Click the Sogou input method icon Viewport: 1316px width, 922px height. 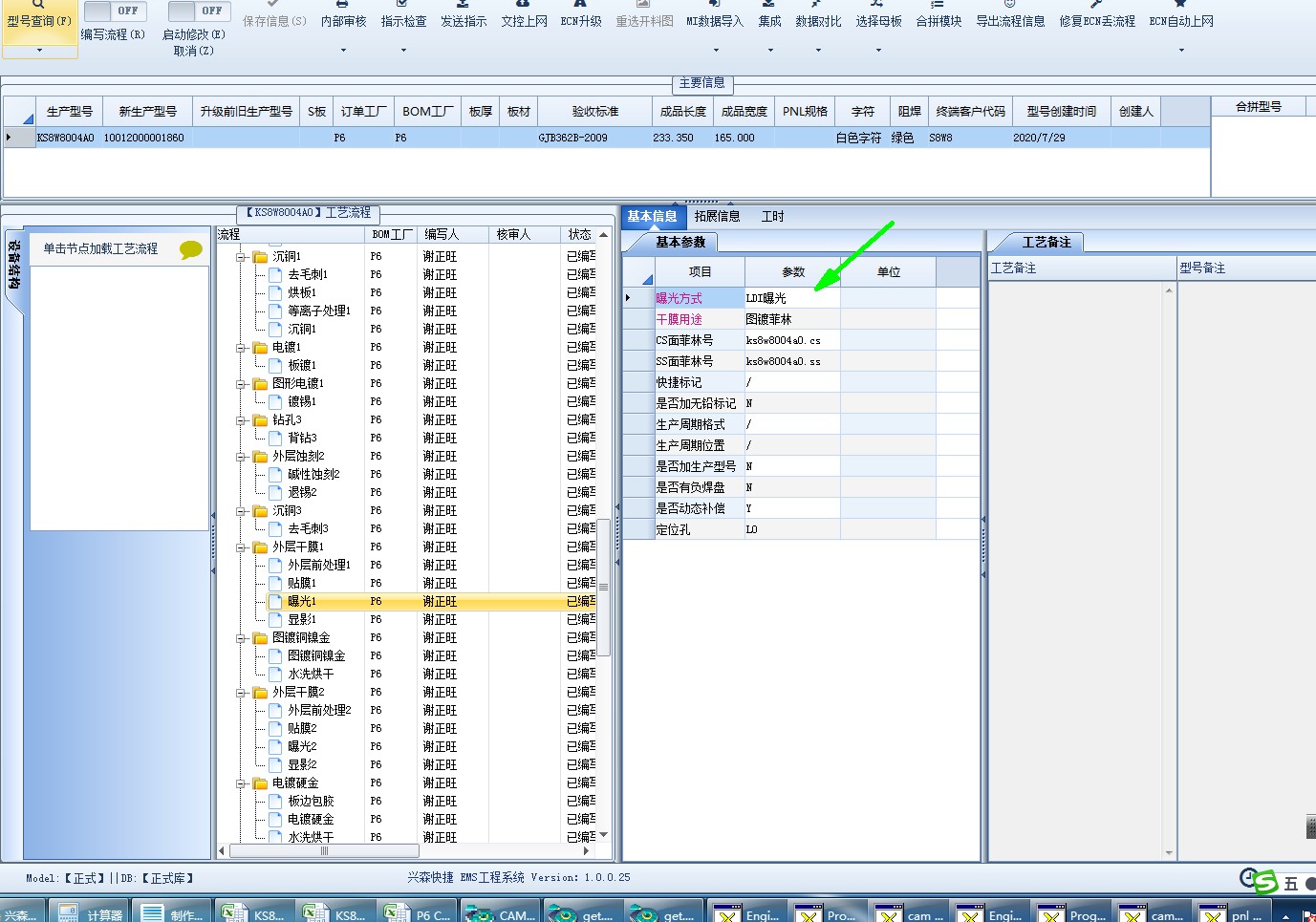pos(1265,882)
